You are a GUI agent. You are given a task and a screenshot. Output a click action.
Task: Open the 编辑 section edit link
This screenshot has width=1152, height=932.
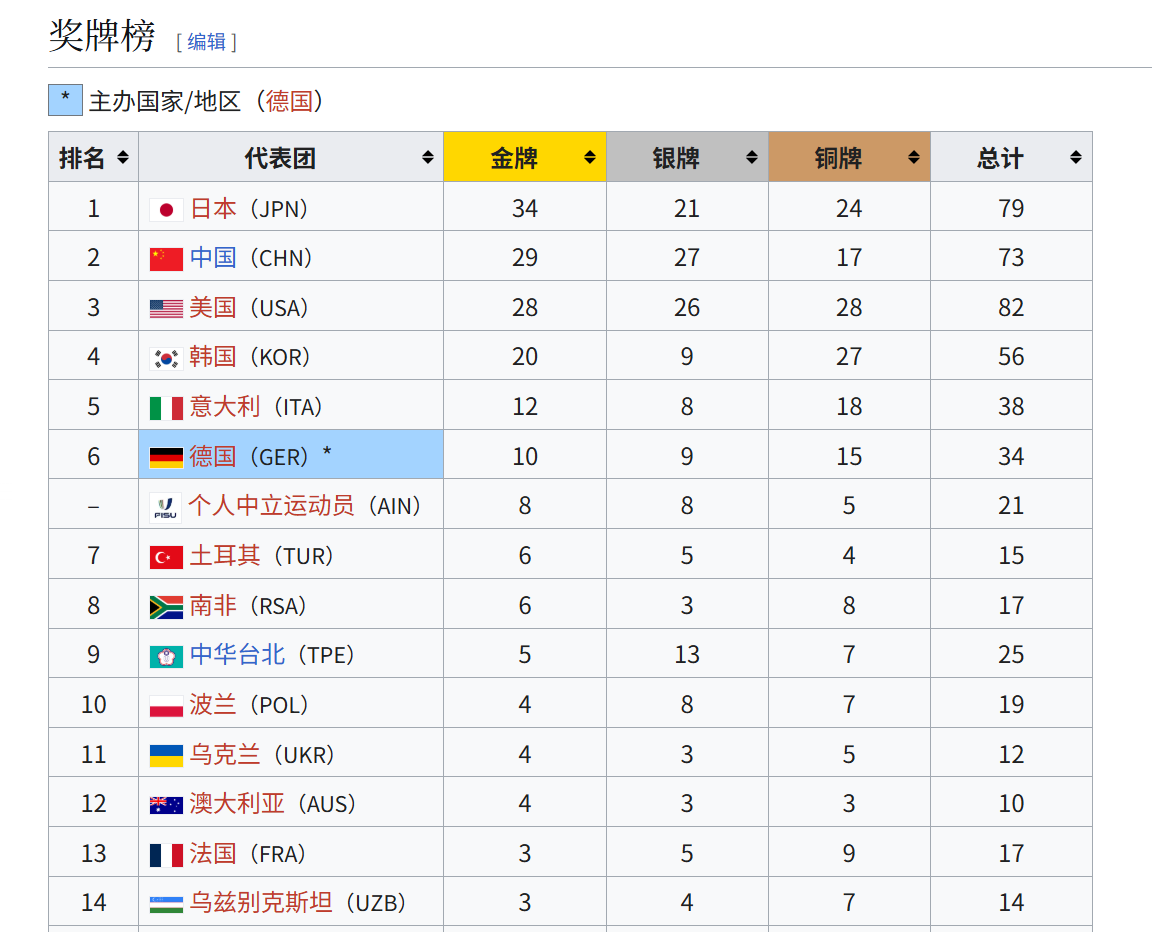(206, 42)
